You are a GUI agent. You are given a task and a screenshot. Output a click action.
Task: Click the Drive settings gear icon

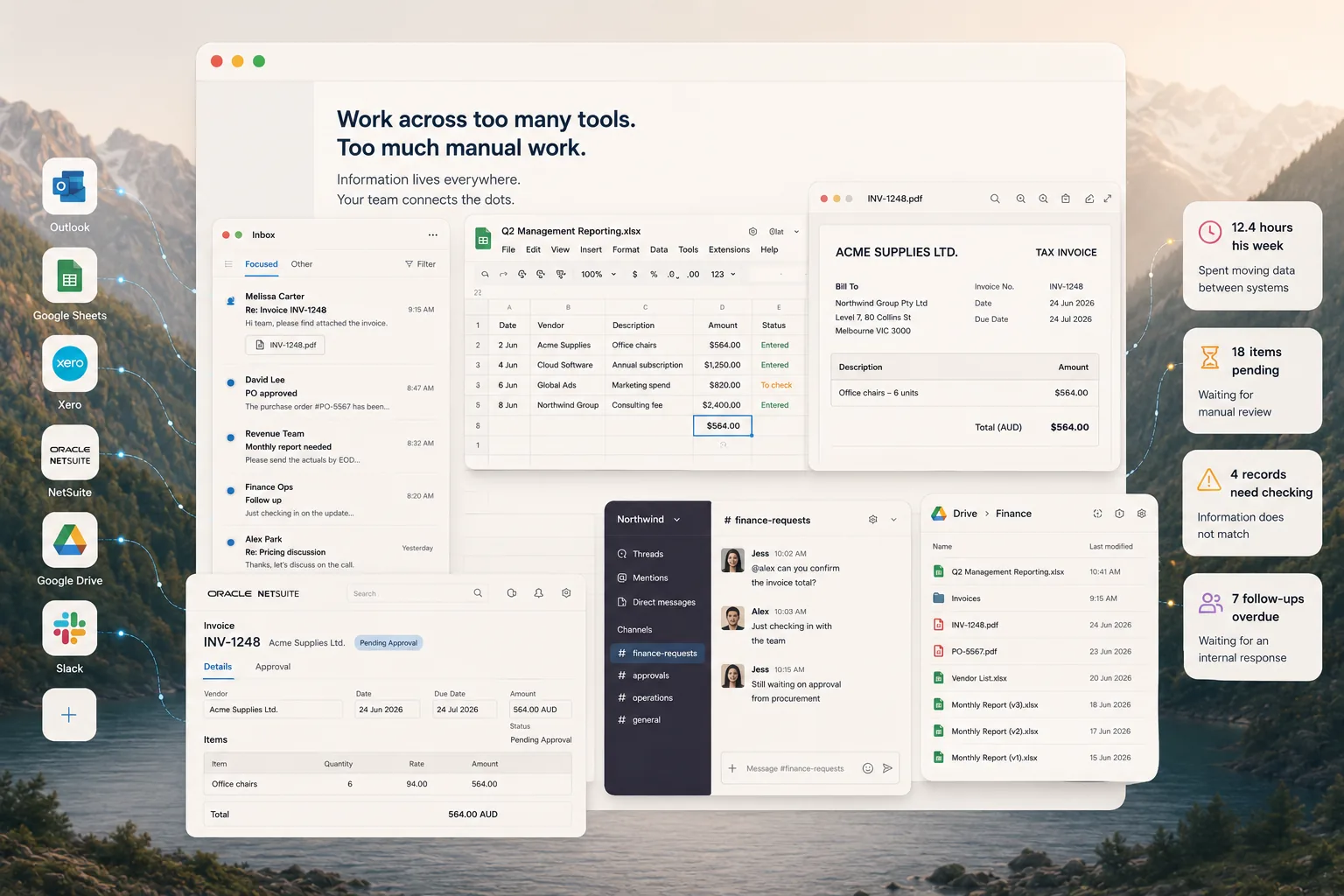1142,514
